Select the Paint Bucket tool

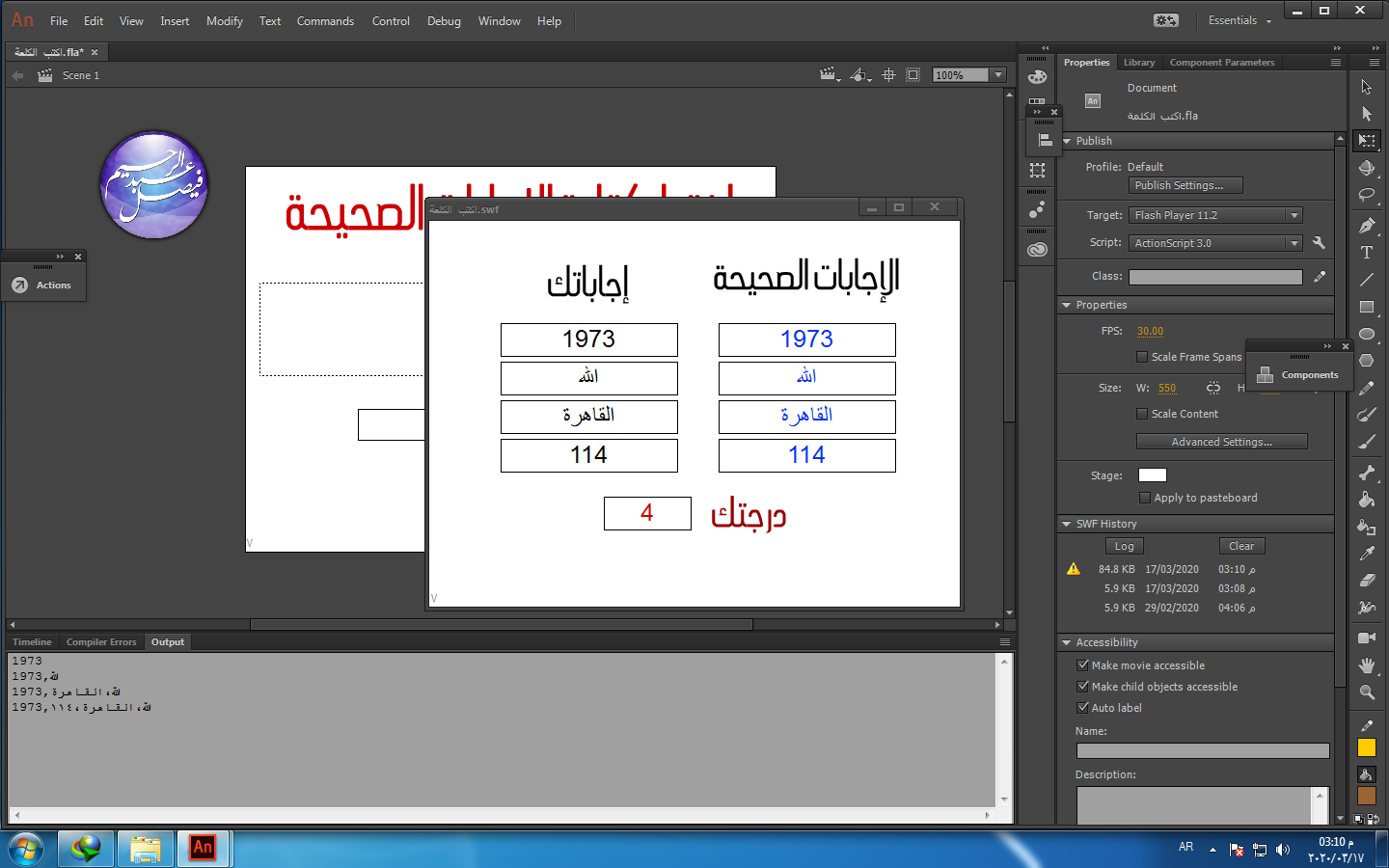(x=1367, y=500)
